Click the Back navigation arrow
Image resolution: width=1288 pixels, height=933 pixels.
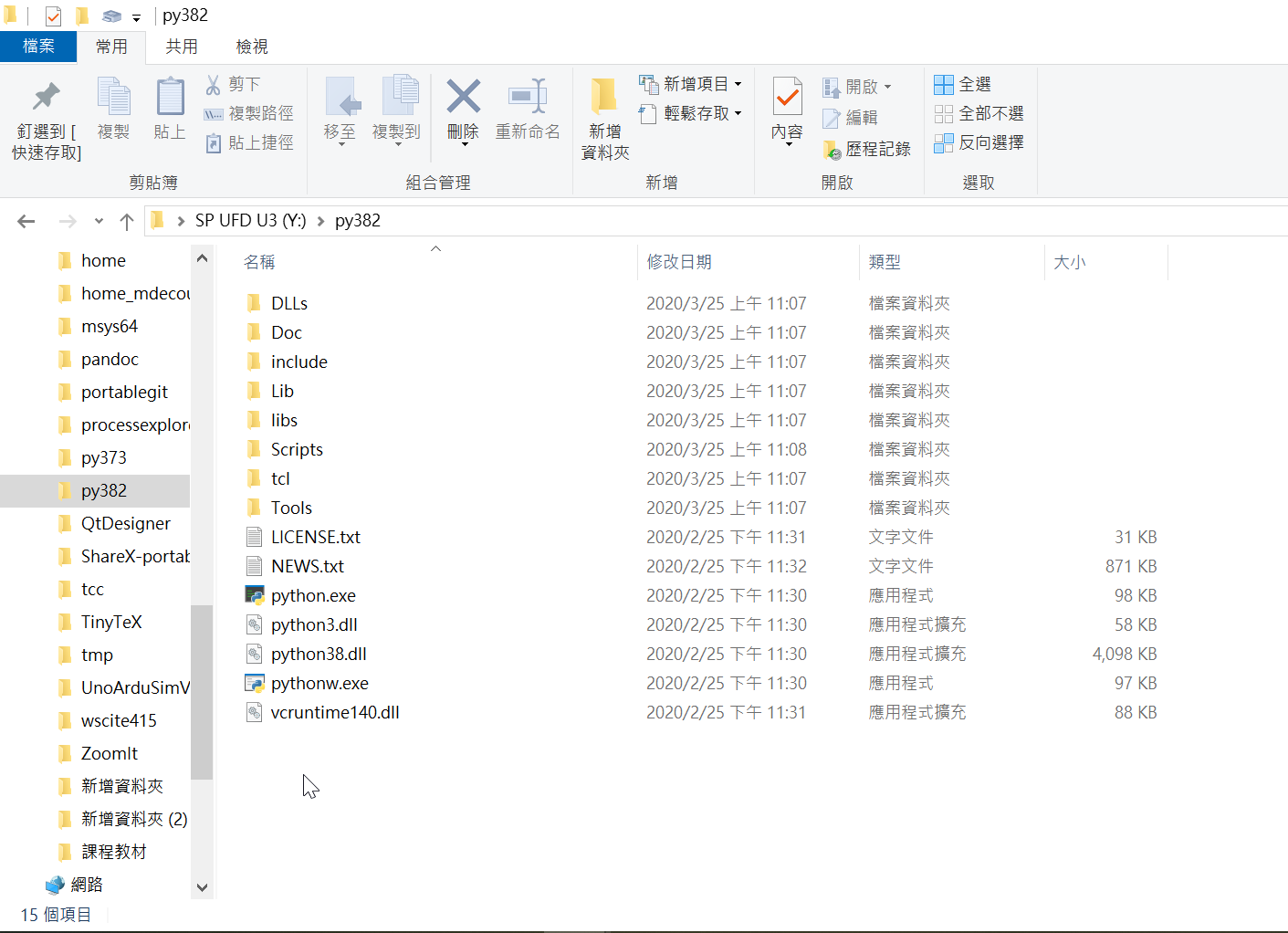pyautogui.click(x=26, y=221)
